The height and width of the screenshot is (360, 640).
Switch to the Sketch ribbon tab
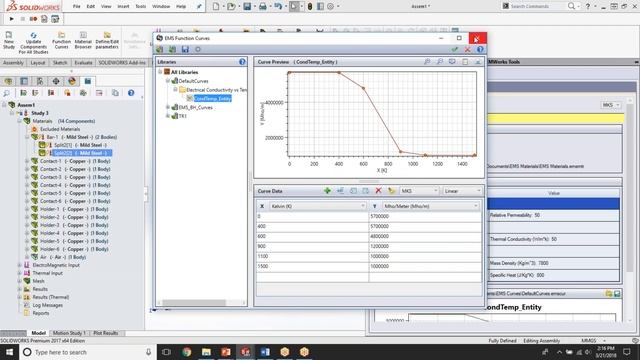click(60, 62)
